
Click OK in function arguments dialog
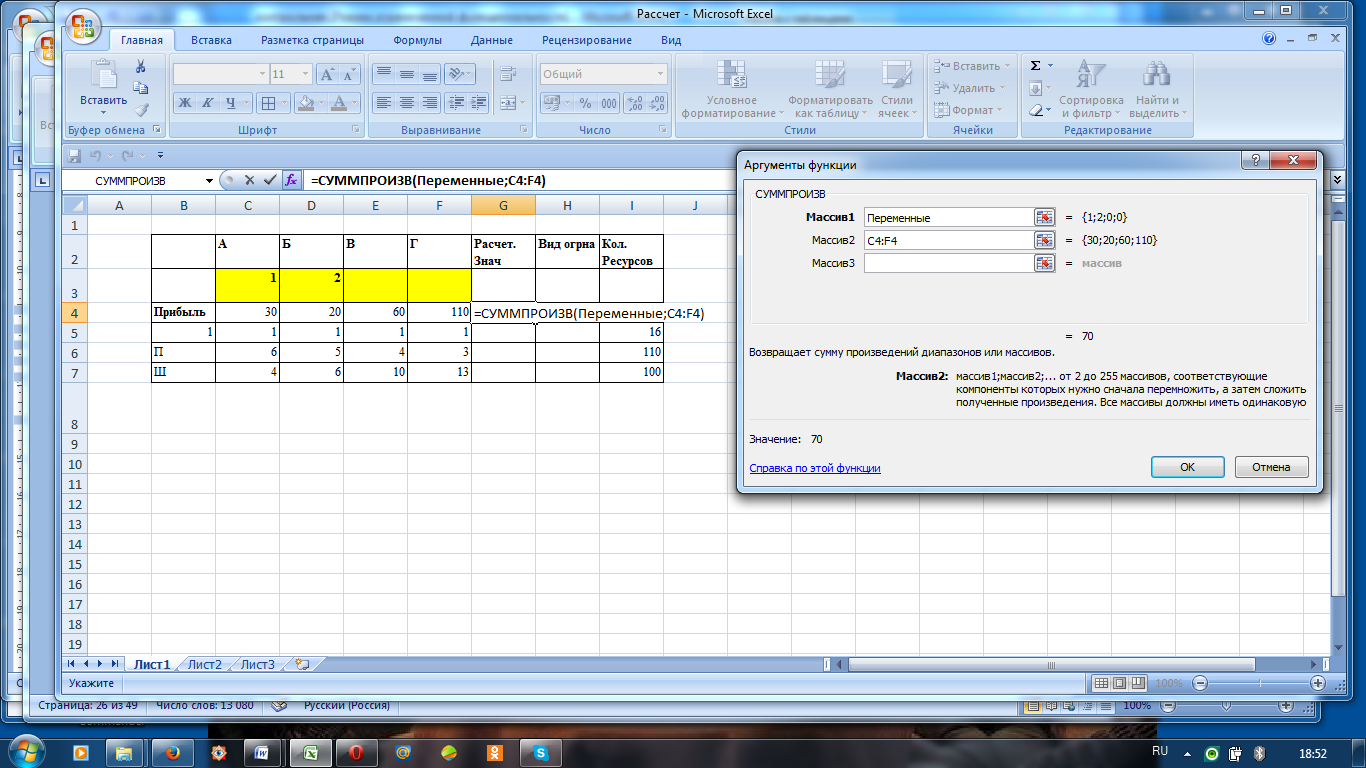pos(1187,467)
